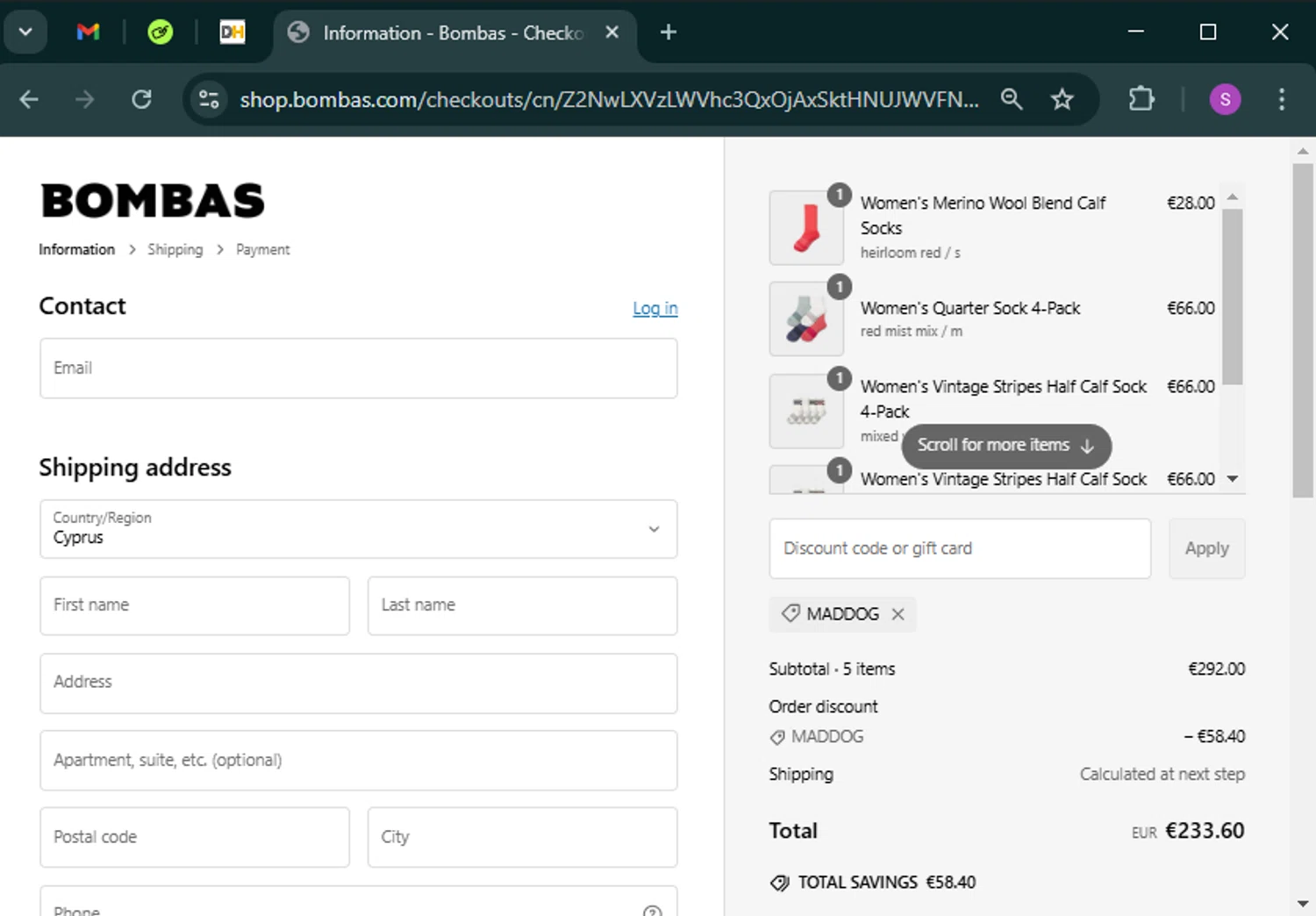1316x916 pixels.
Task: Open the Country/Region dropdown
Action: 359,529
